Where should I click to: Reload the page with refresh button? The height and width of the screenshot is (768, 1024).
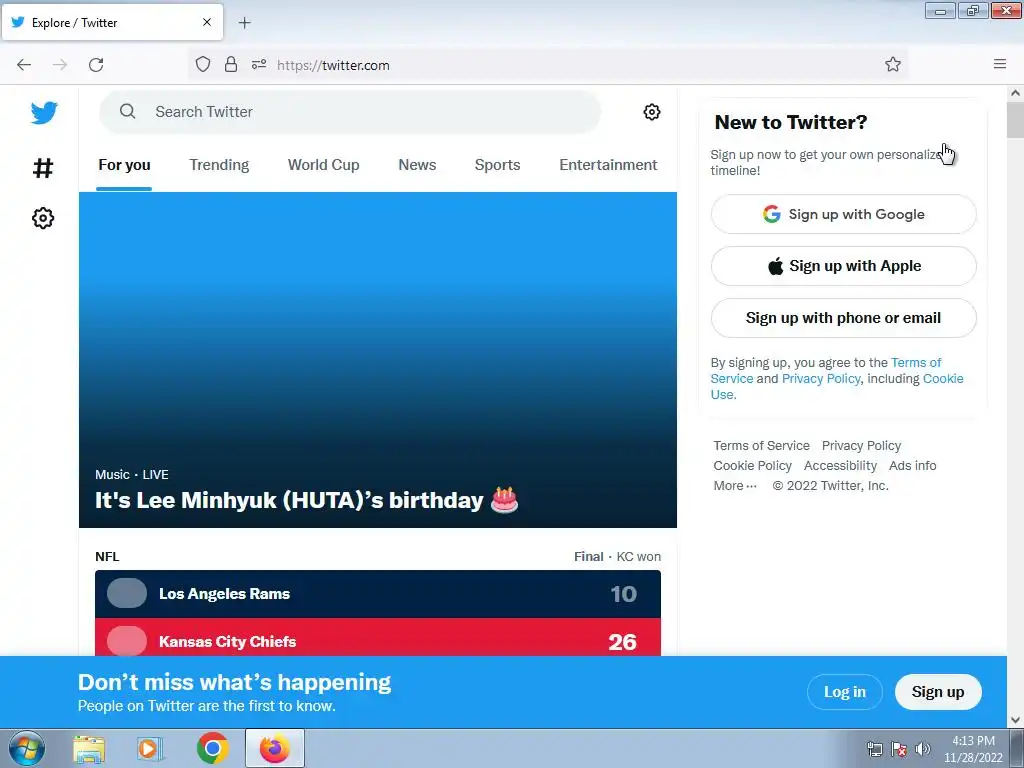(96, 64)
